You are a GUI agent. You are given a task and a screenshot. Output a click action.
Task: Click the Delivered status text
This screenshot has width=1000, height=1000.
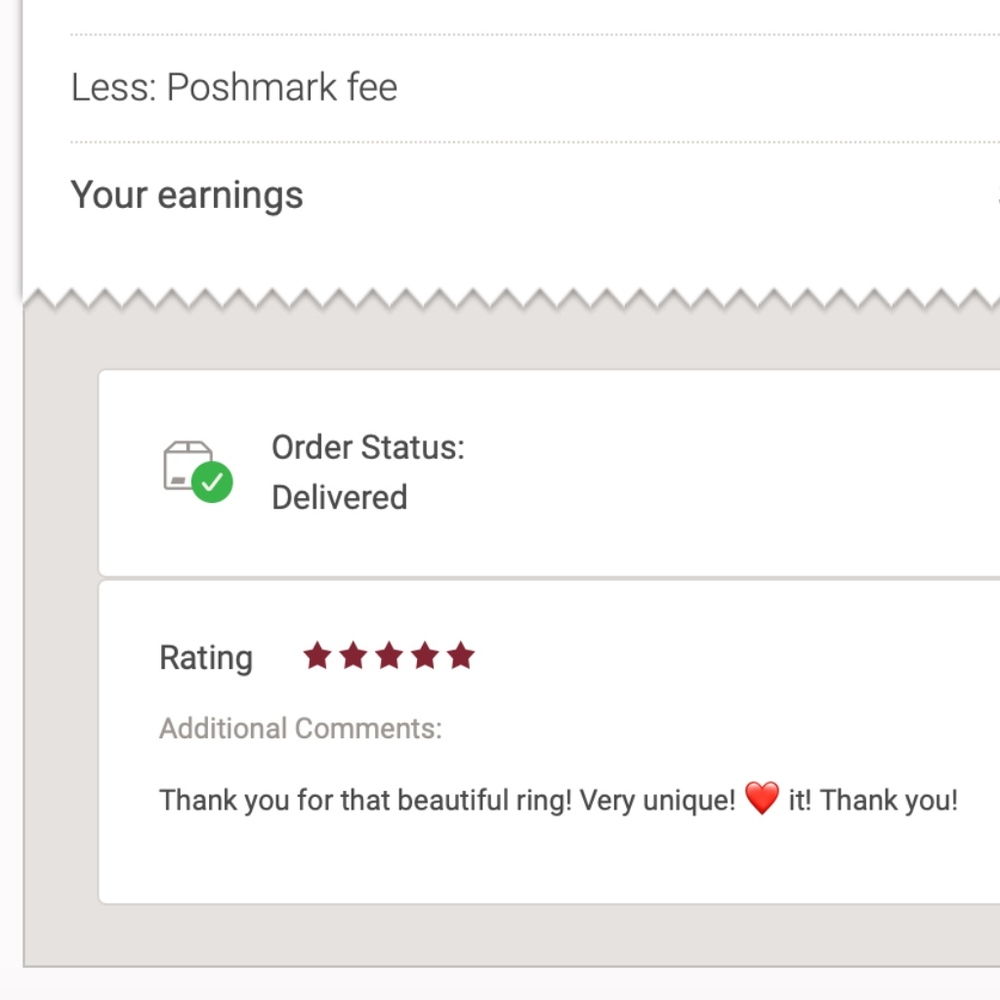tap(339, 497)
